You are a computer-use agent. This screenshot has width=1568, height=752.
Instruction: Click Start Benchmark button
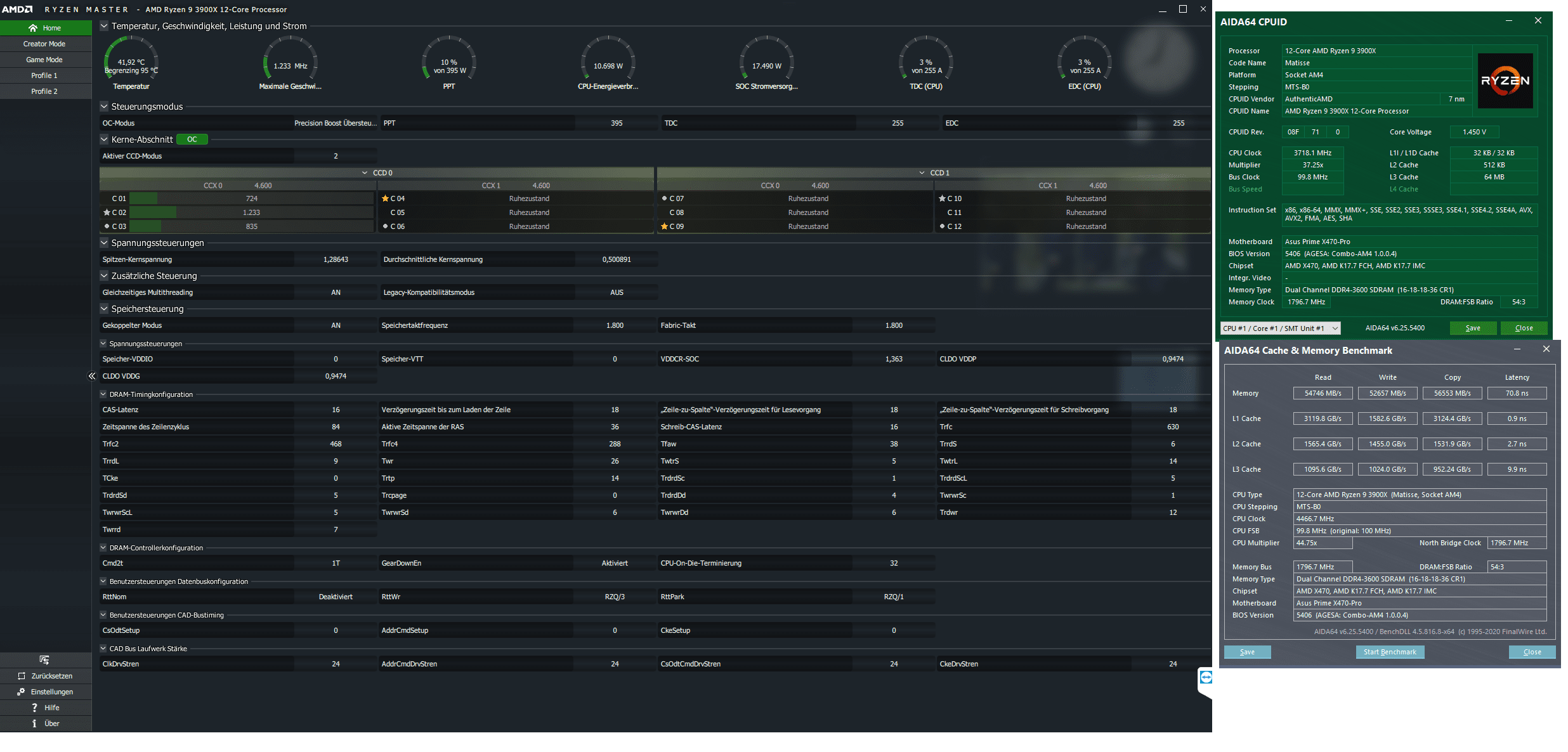[x=1389, y=652]
